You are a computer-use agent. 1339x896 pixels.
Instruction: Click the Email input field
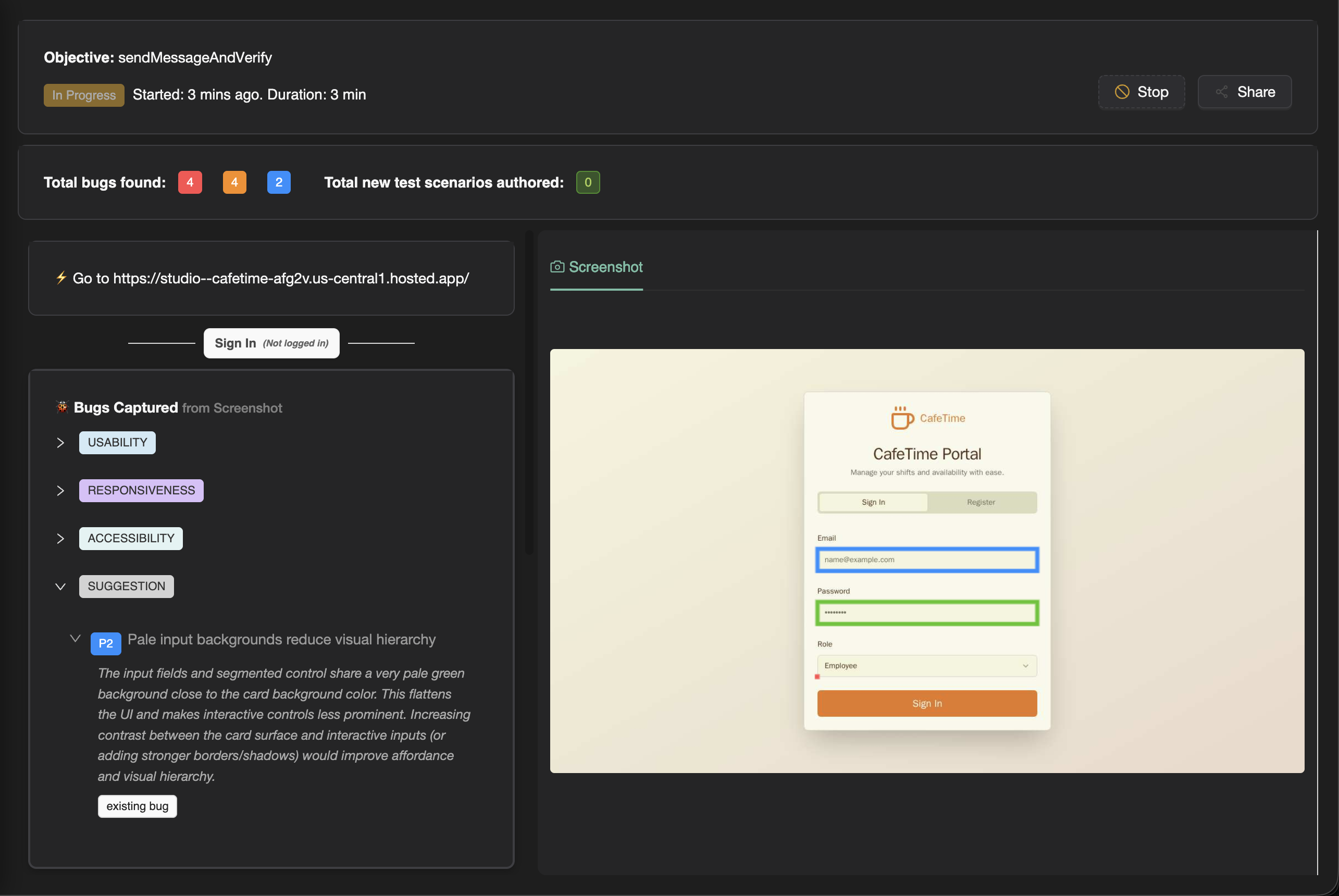click(926, 560)
